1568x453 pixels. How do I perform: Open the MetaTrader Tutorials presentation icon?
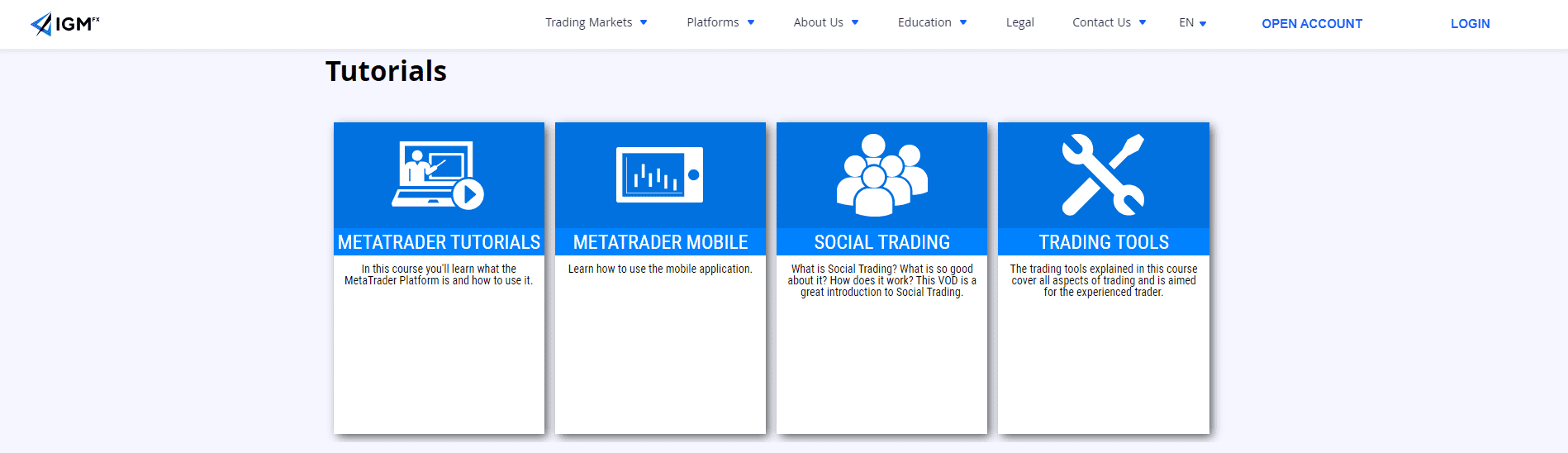[x=438, y=175]
